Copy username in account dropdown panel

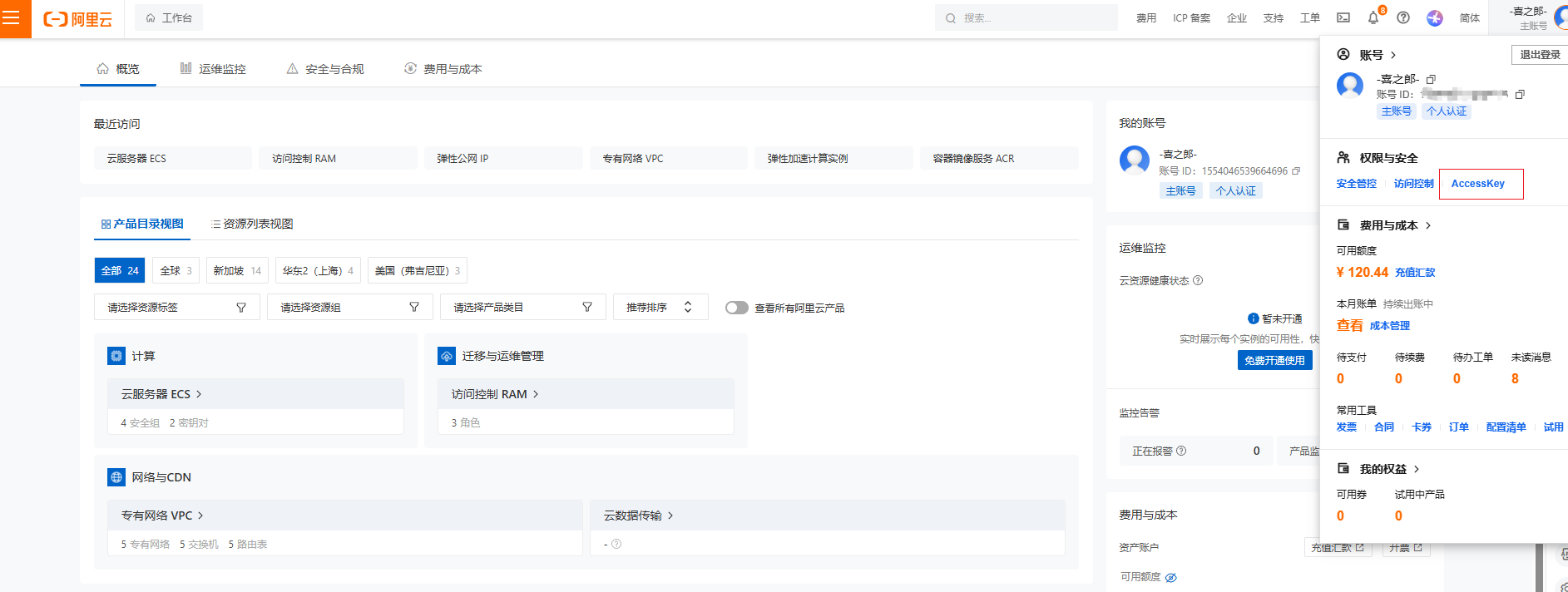pos(1431,79)
